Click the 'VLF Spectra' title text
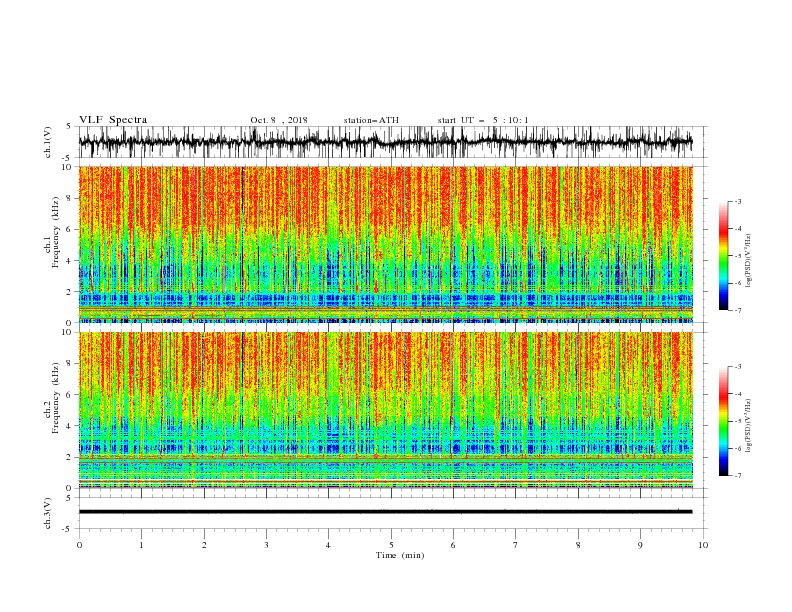 tap(113, 120)
